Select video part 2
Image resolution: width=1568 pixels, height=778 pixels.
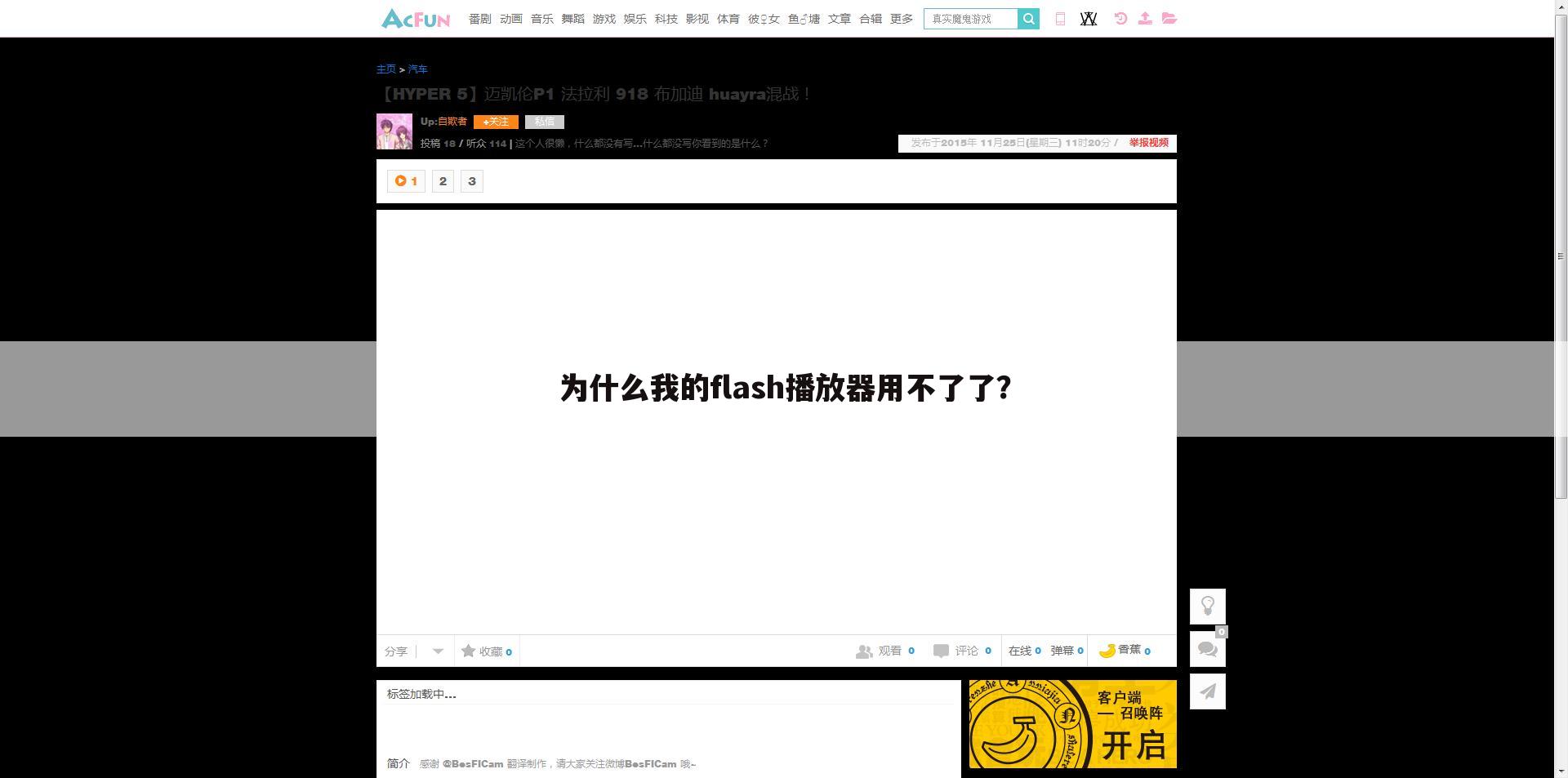click(443, 181)
